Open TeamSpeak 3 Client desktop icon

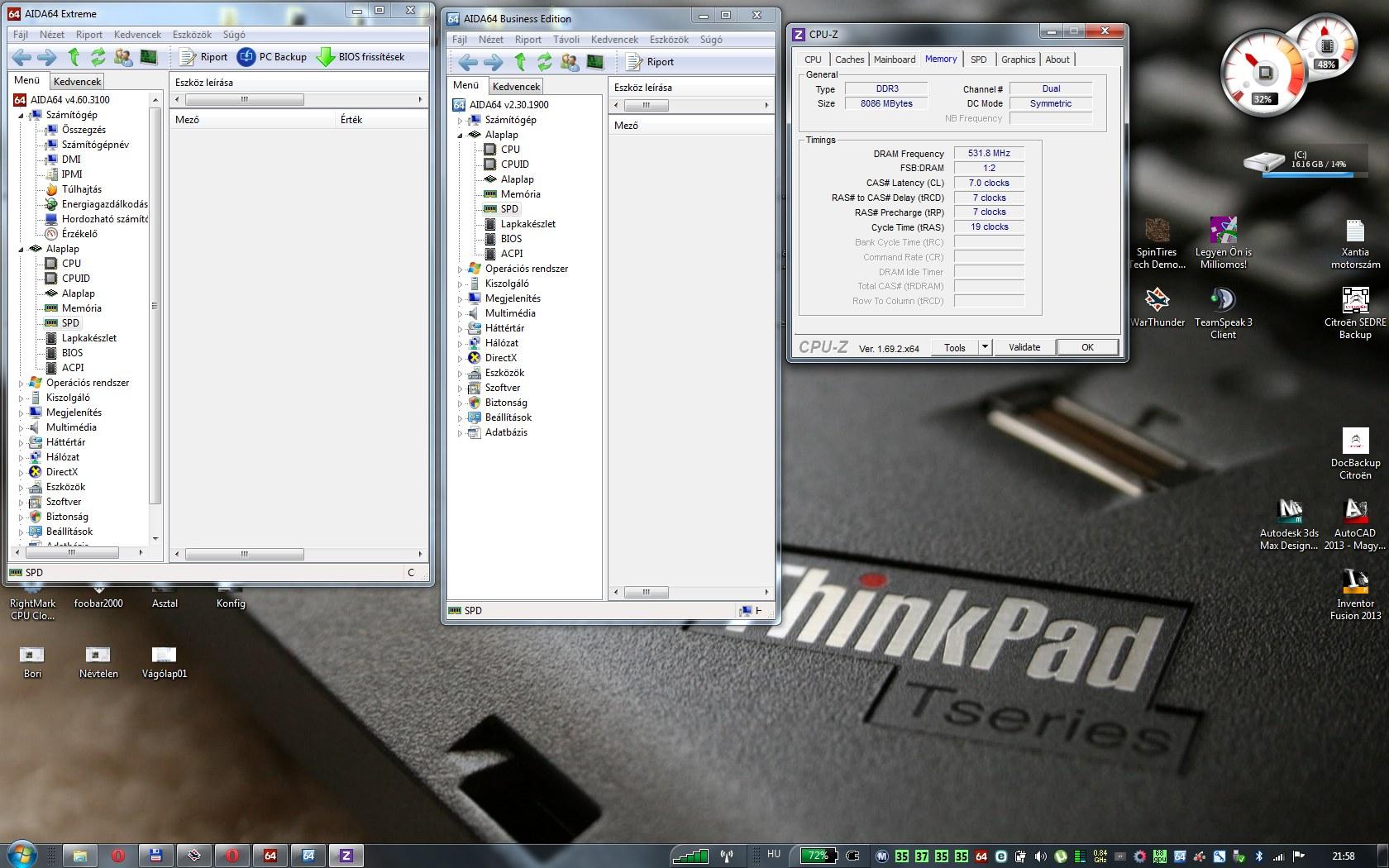point(1223,312)
